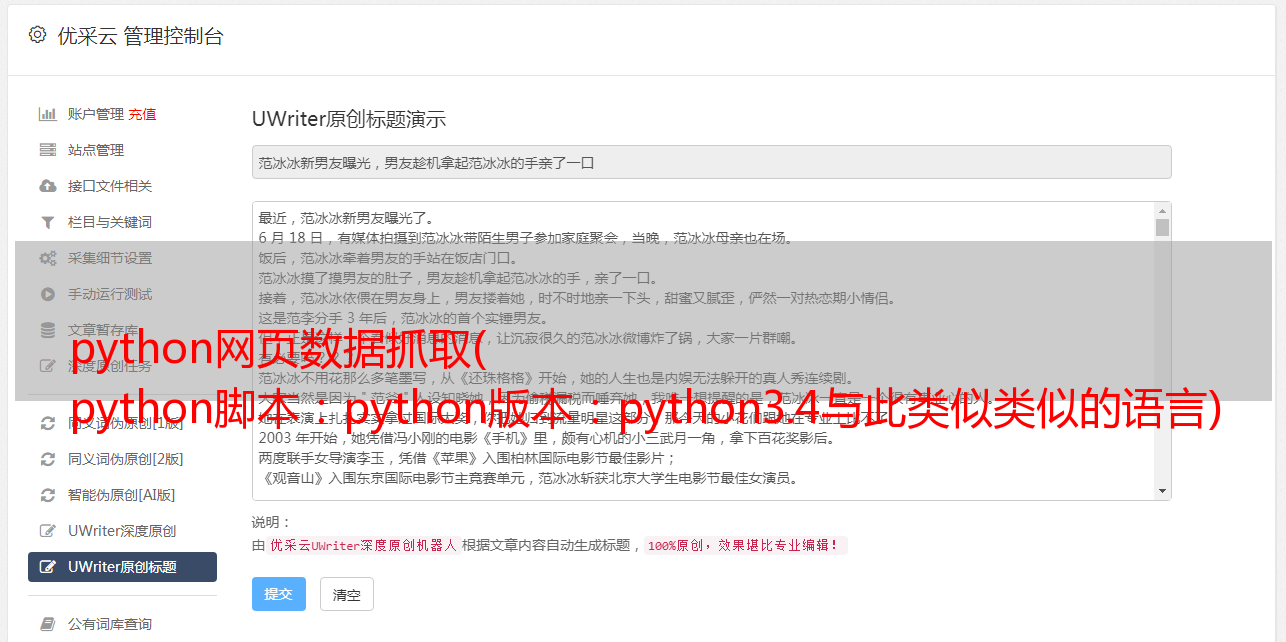The image size is (1286, 642).
Task: Click the gear icon beside 优采云 管理控制台
Action: 37,35
